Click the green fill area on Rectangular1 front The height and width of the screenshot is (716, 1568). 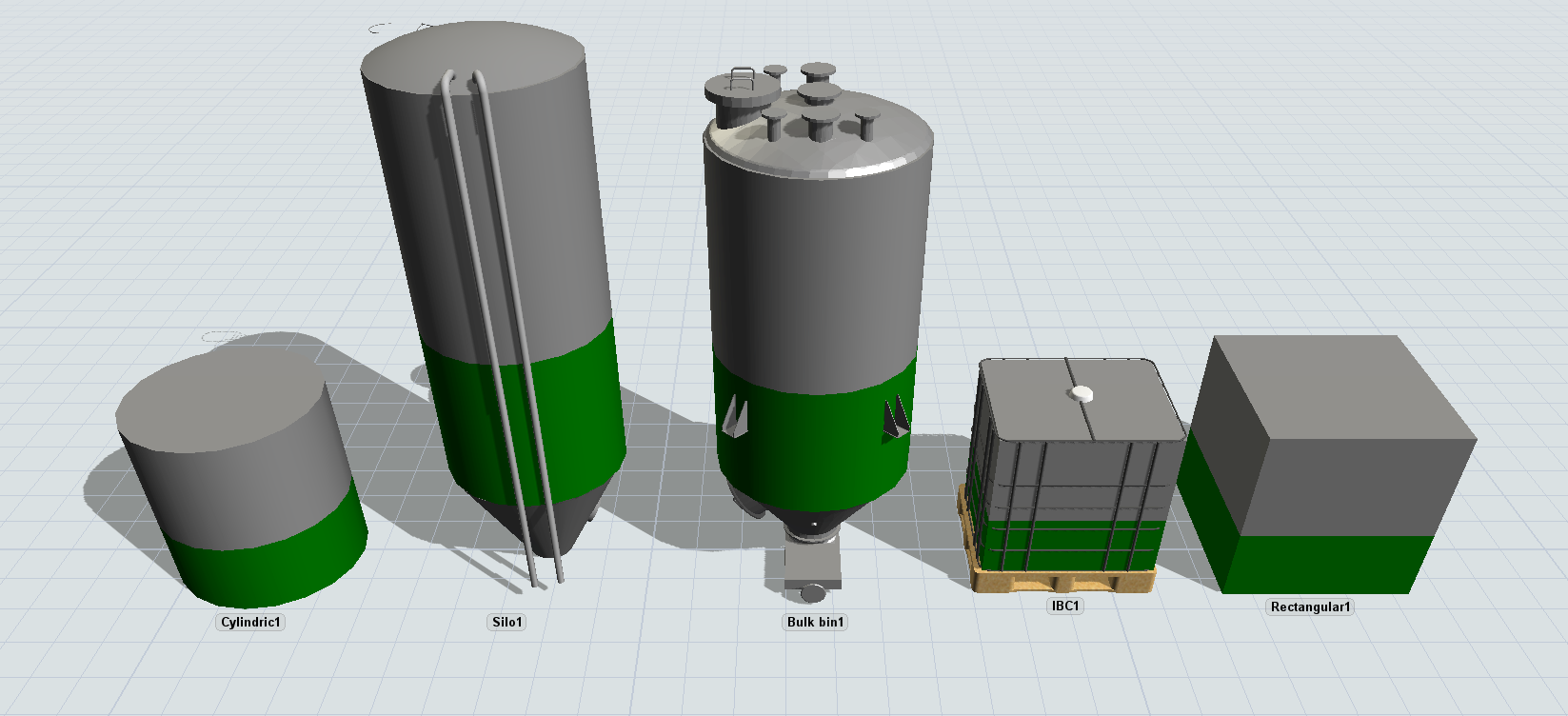pos(1333,565)
